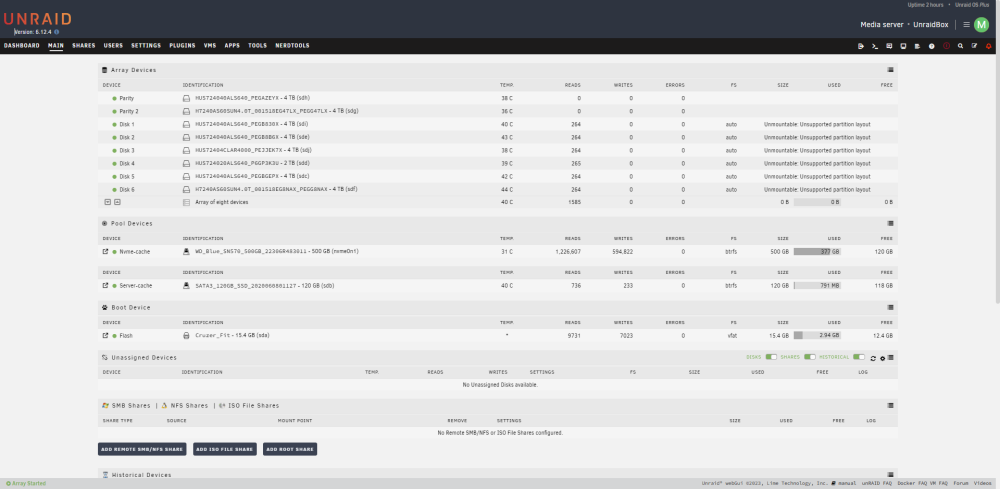The width and height of the screenshot is (1000, 489).
Task: Click the Disk 1 row disk icon
Action: click(186, 124)
